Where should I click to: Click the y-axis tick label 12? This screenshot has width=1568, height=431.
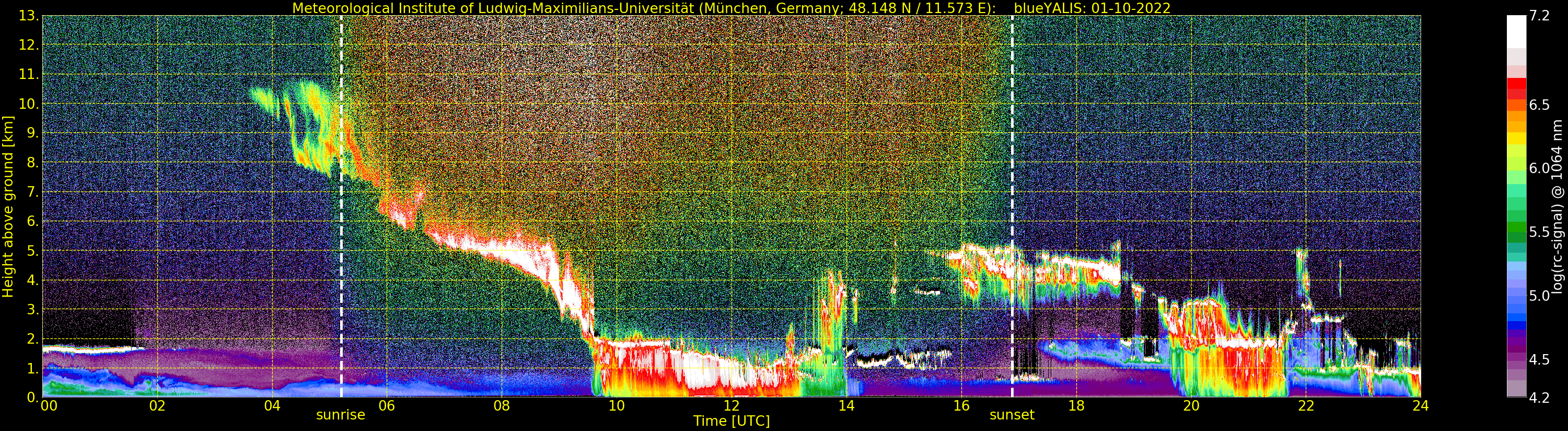(29, 45)
